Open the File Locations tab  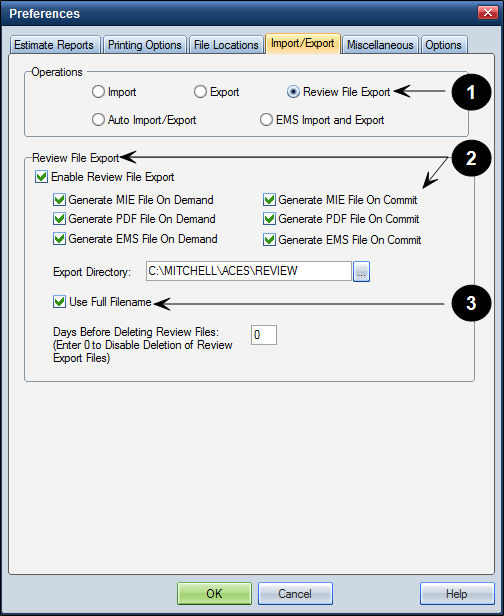(x=226, y=45)
